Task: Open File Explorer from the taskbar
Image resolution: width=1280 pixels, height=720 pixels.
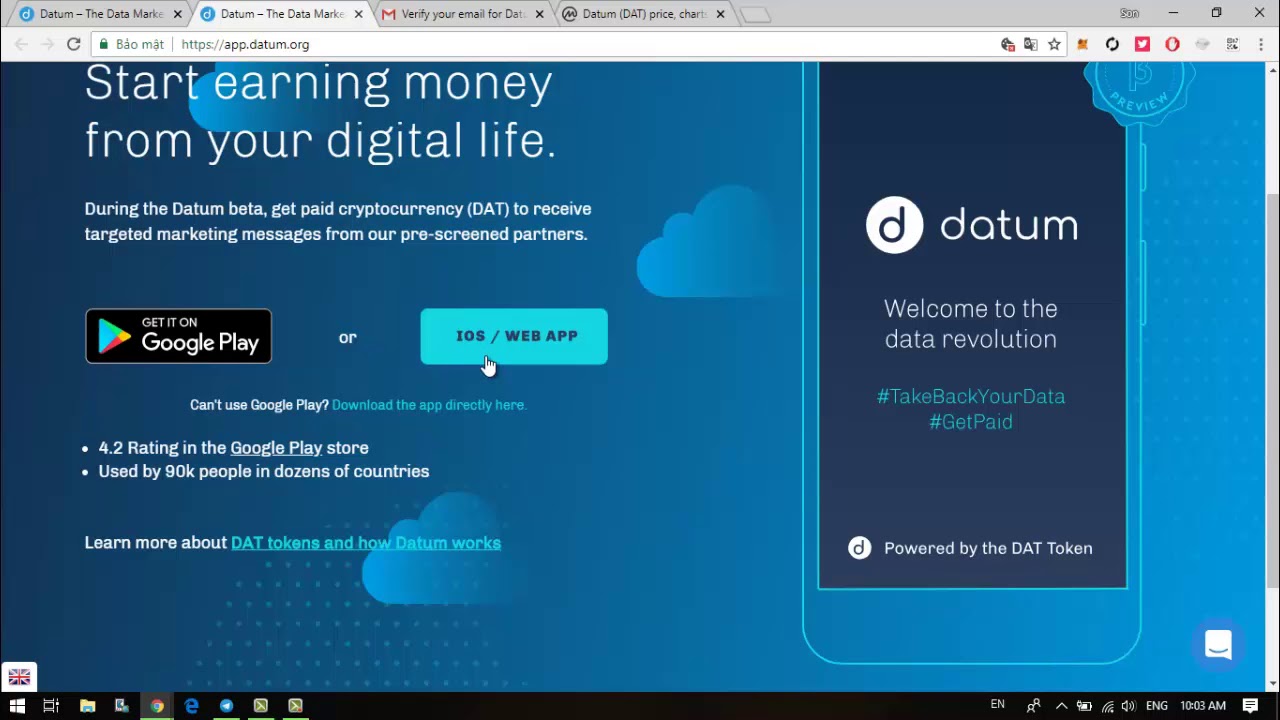Action: click(87, 706)
